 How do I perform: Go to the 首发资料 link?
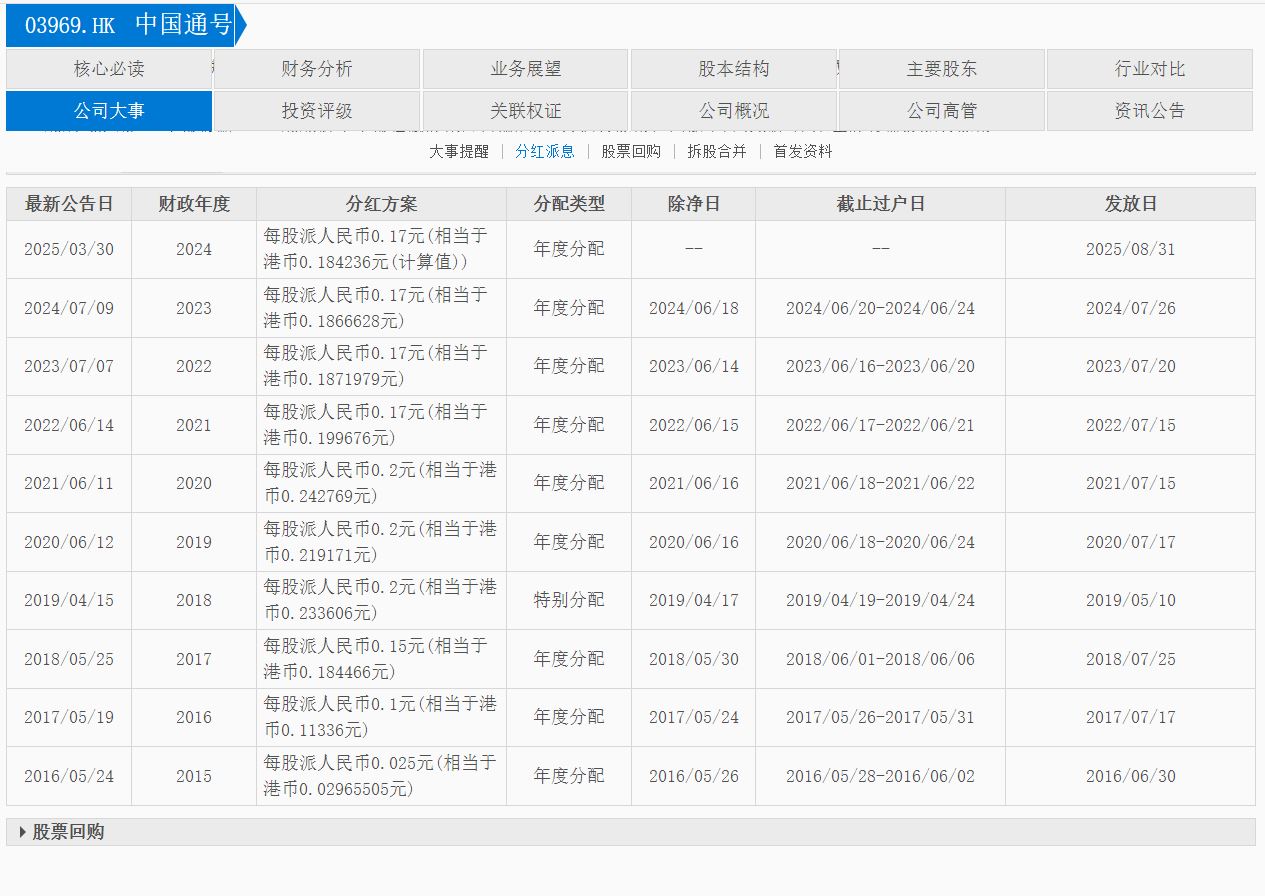[803, 152]
